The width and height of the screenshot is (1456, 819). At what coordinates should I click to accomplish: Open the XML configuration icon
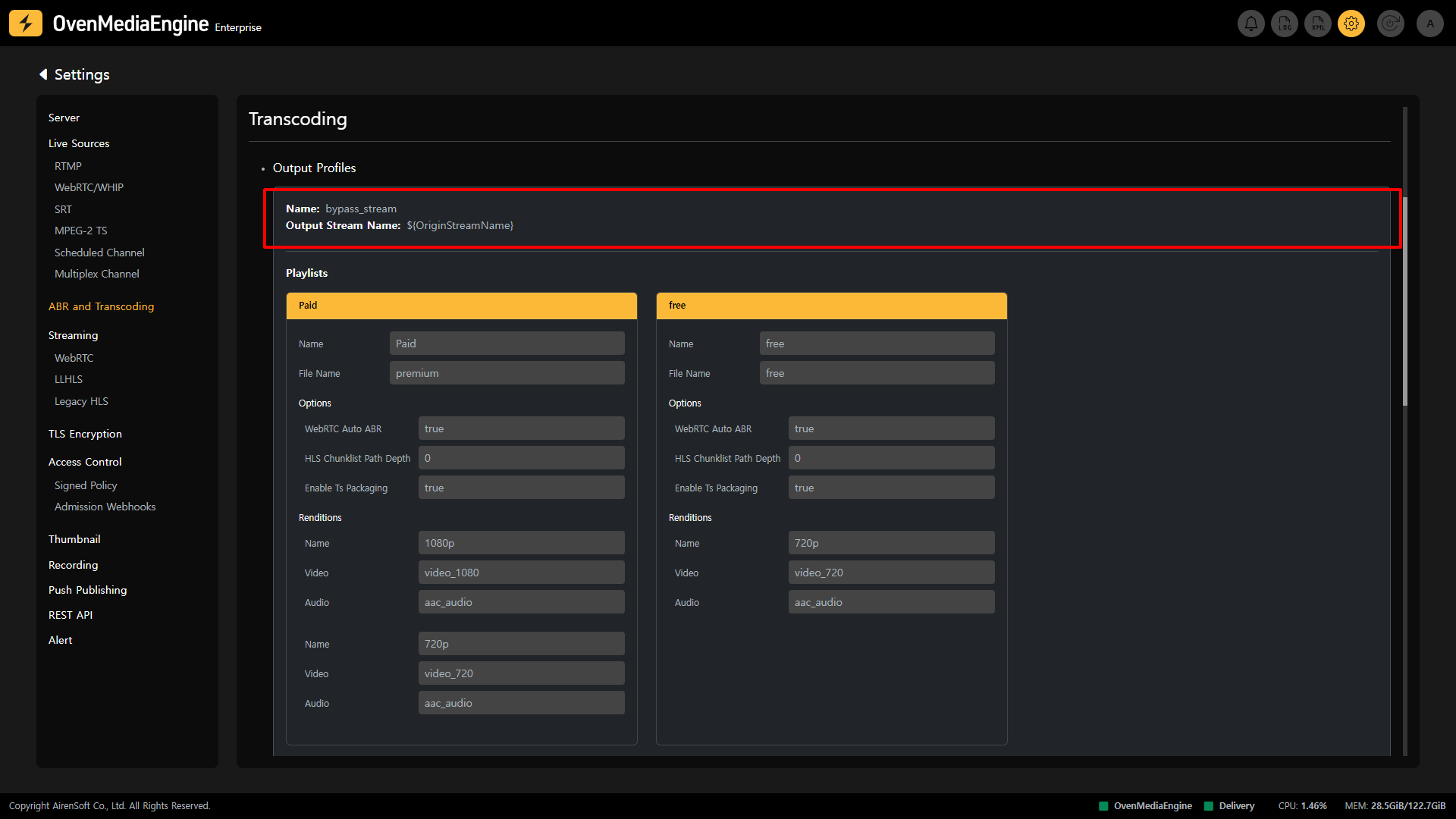[x=1318, y=24]
